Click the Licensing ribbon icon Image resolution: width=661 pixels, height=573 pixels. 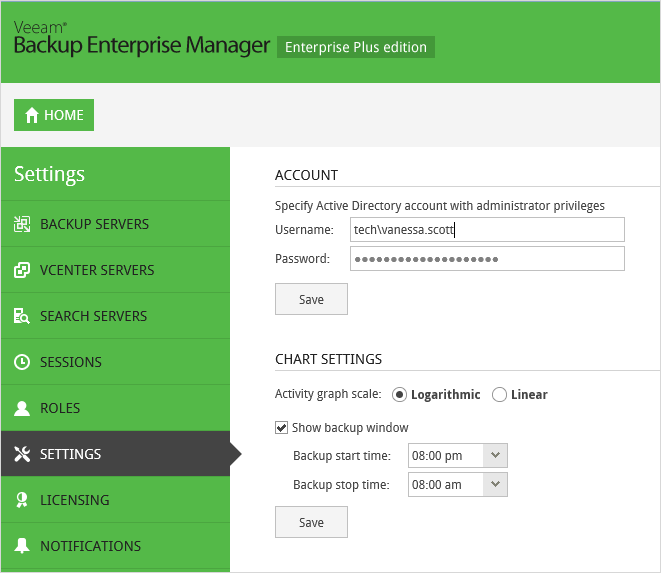point(22,500)
